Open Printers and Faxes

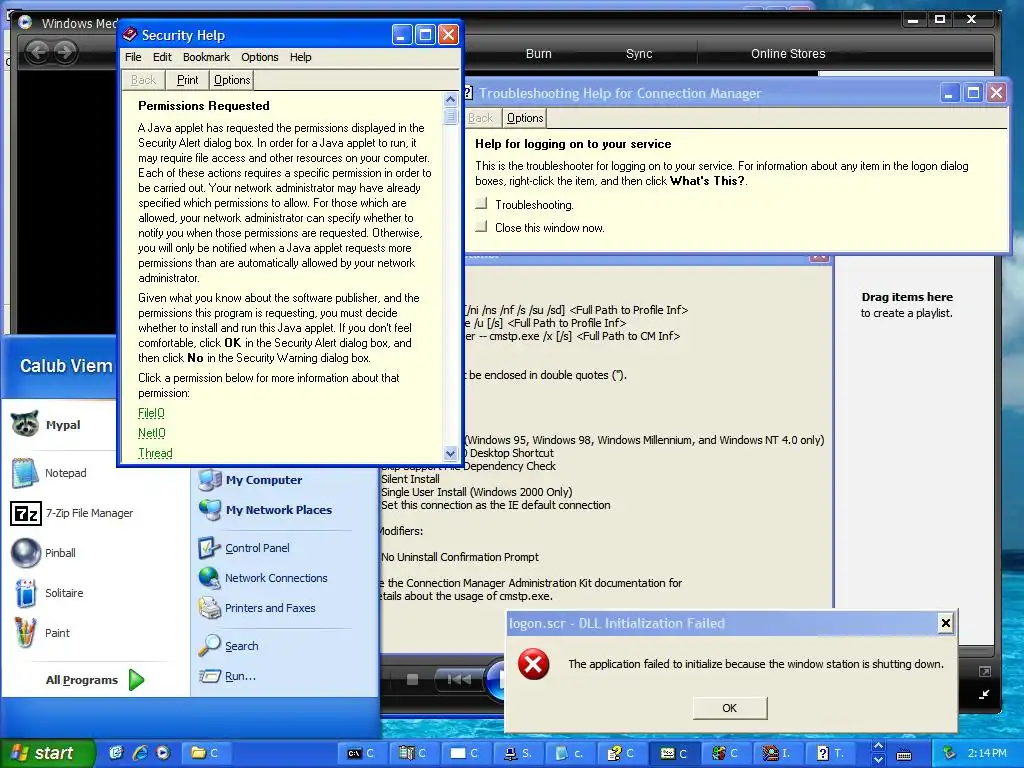pos(257,608)
